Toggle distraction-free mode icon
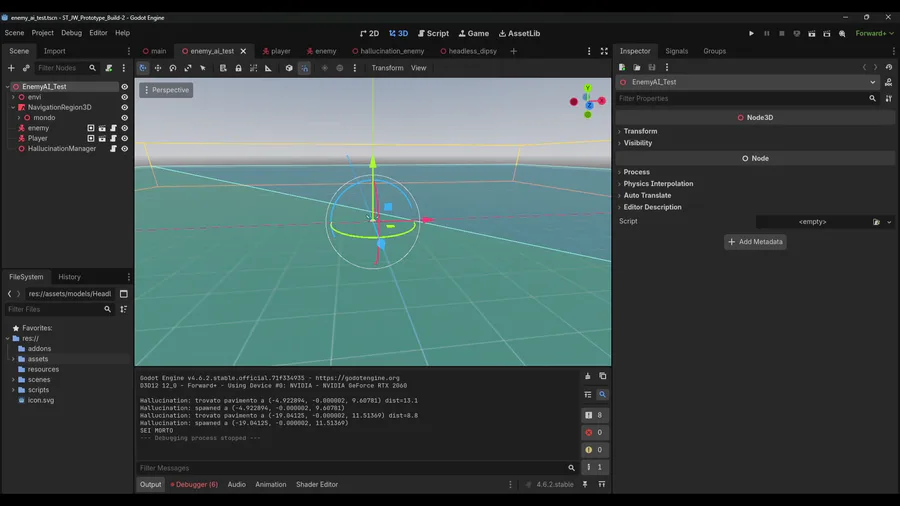The image size is (900, 506). click(x=604, y=51)
